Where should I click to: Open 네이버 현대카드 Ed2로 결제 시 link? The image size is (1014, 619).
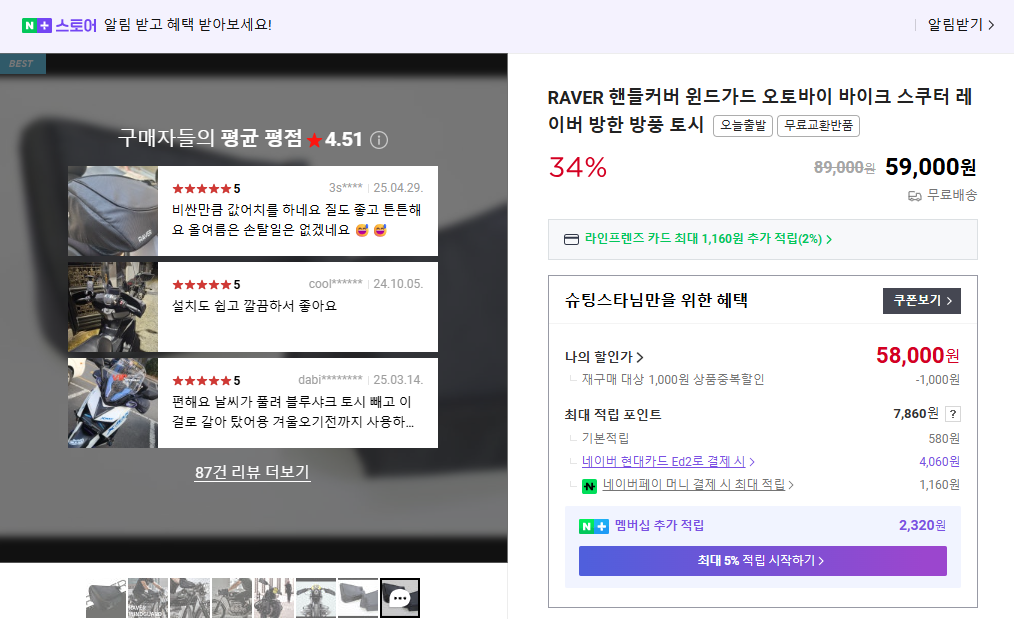pyautogui.click(x=668, y=461)
